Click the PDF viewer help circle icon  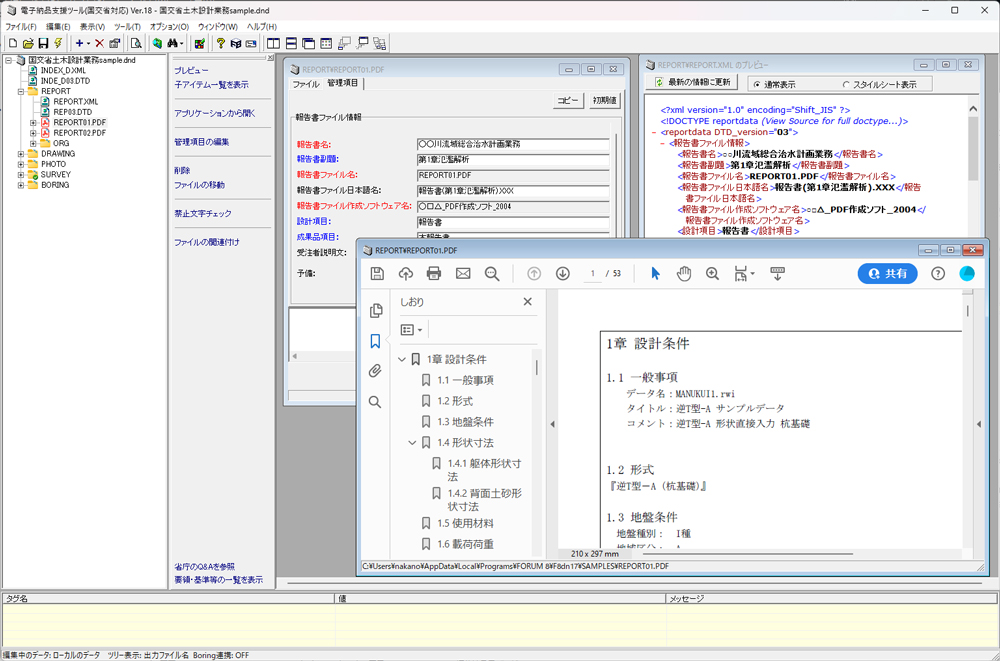coord(938,274)
